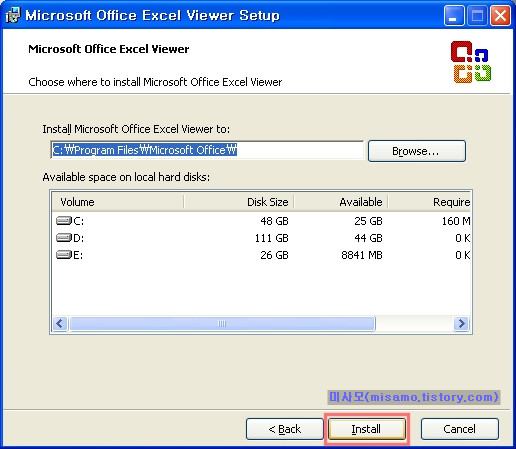Click the Available column header
Viewport: 516px width, 449px height.
[341, 202]
